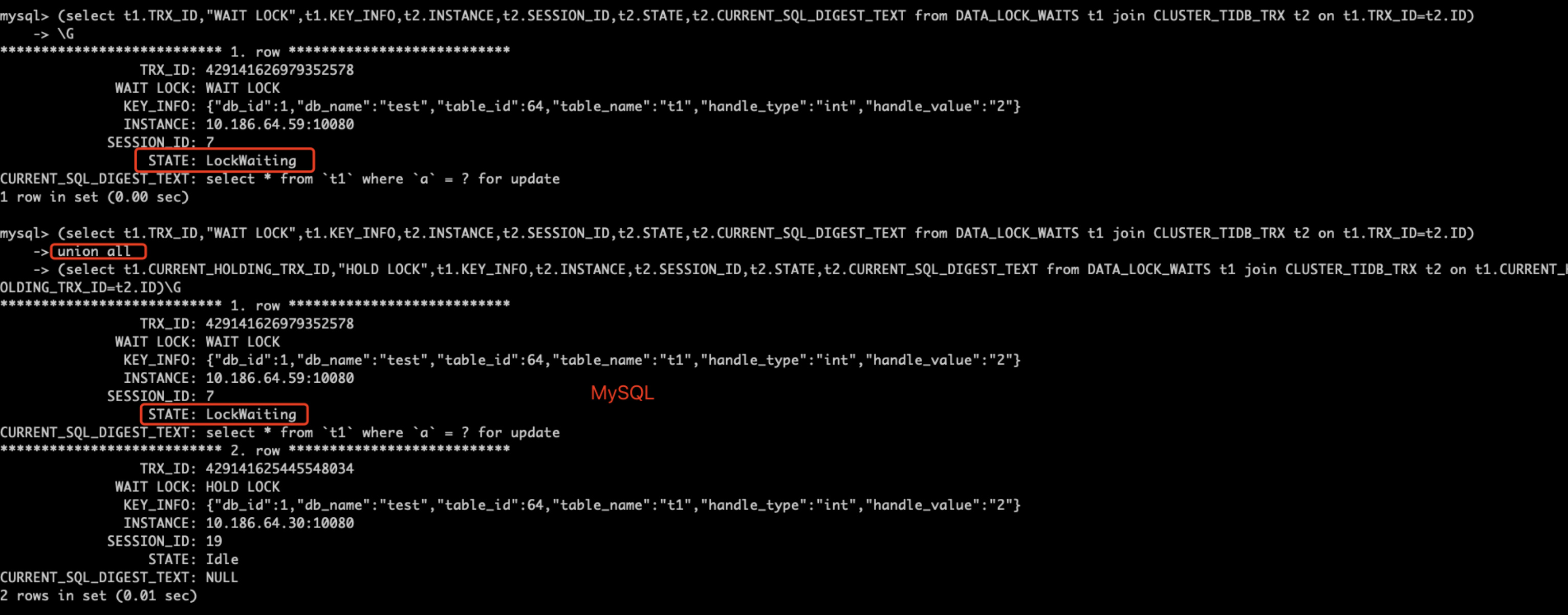Click the red-boxed 'union all' text

(x=94, y=251)
